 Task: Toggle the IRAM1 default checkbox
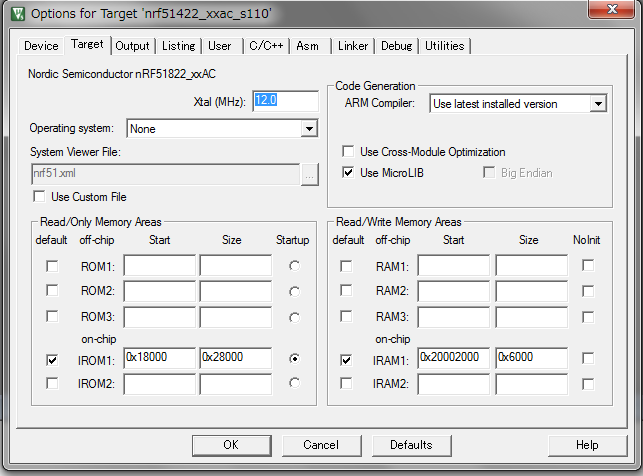[346, 360]
